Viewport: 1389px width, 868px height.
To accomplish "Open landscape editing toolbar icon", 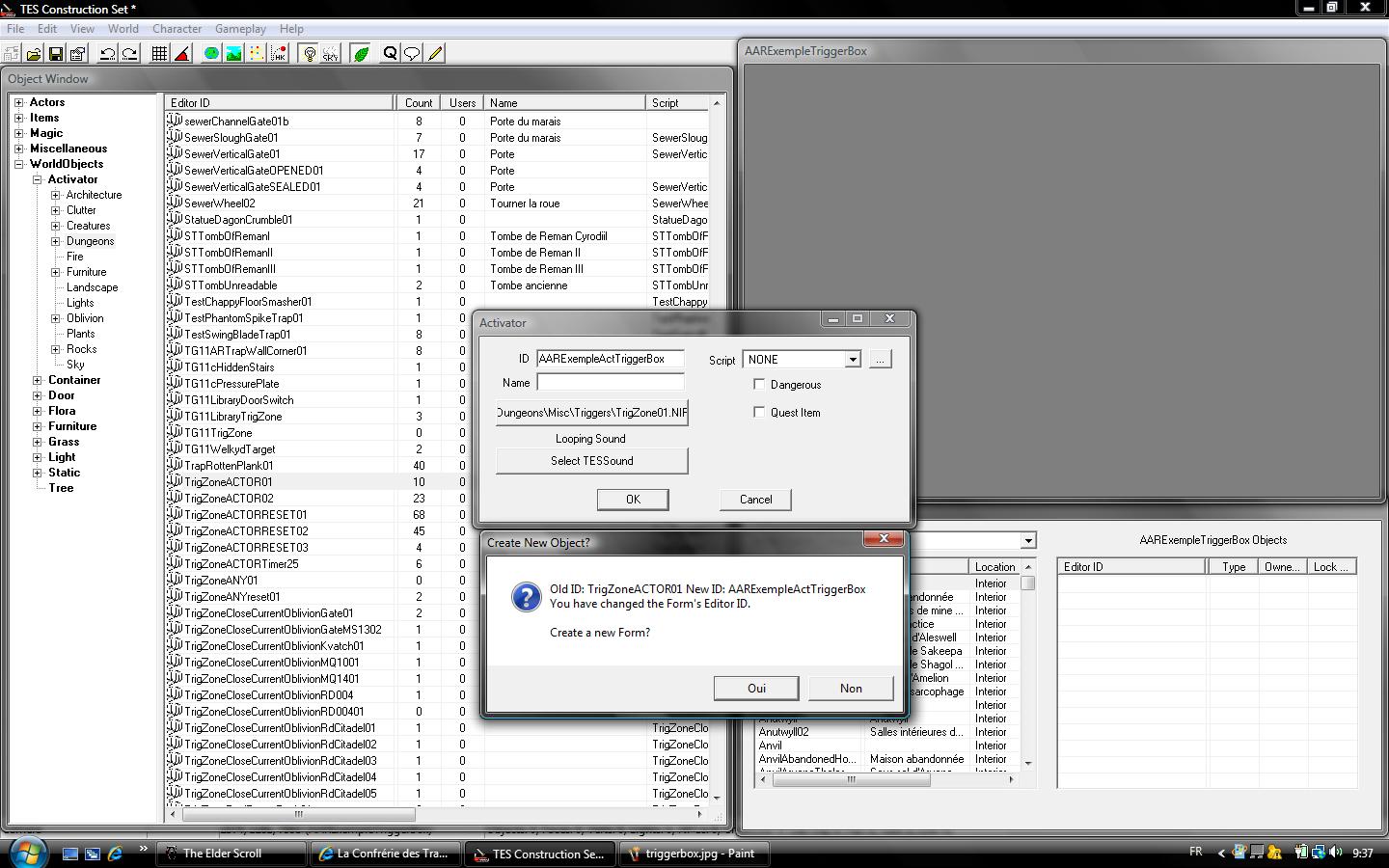I will coord(234,54).
